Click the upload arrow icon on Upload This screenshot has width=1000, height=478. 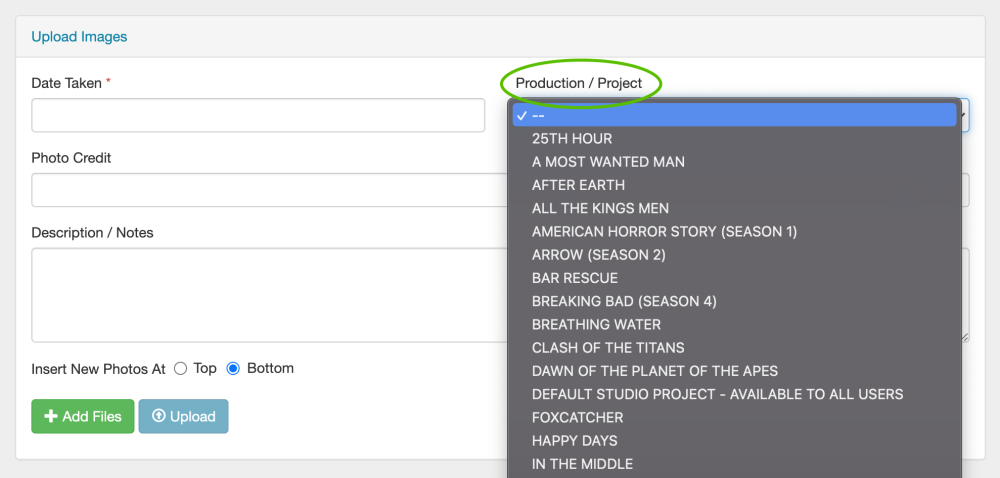point(158,416)
